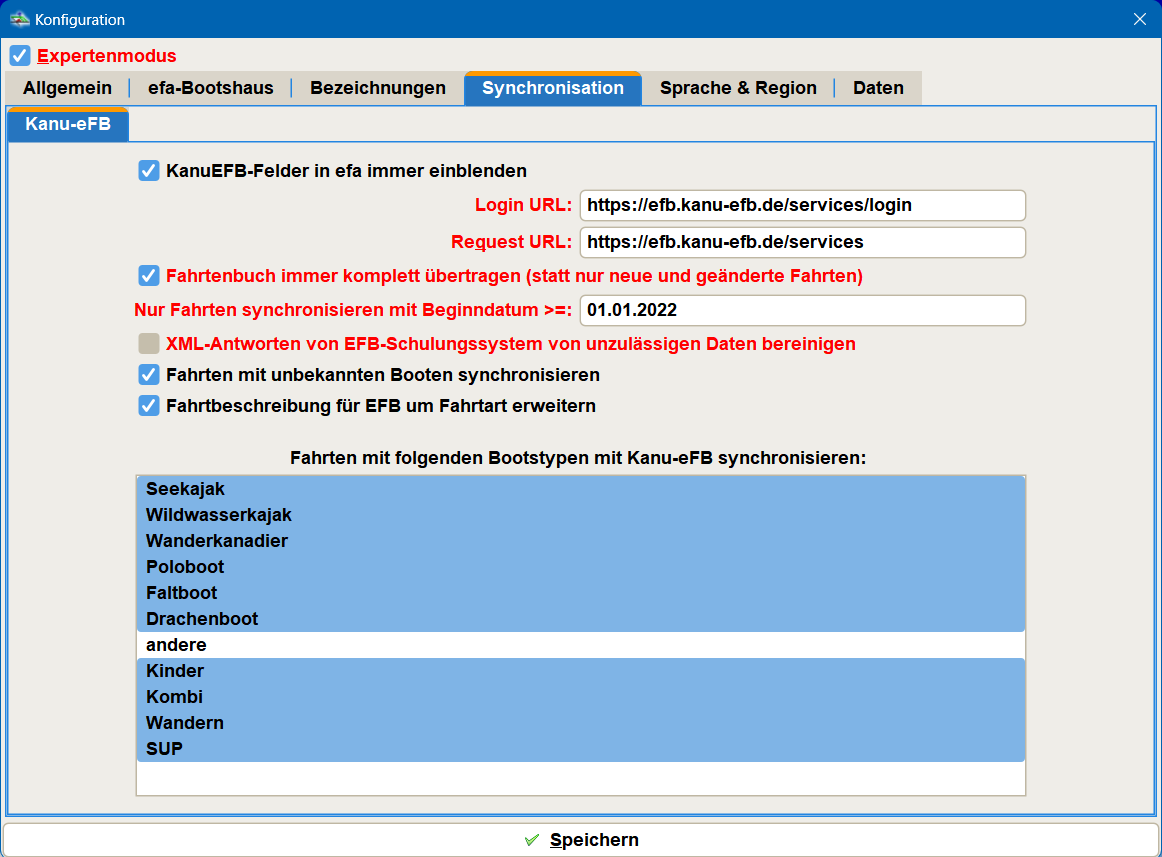This screenshot has width=1162, height=857.
Task: Click Drachenboot in the boat type list
Action: coord(580,619)
